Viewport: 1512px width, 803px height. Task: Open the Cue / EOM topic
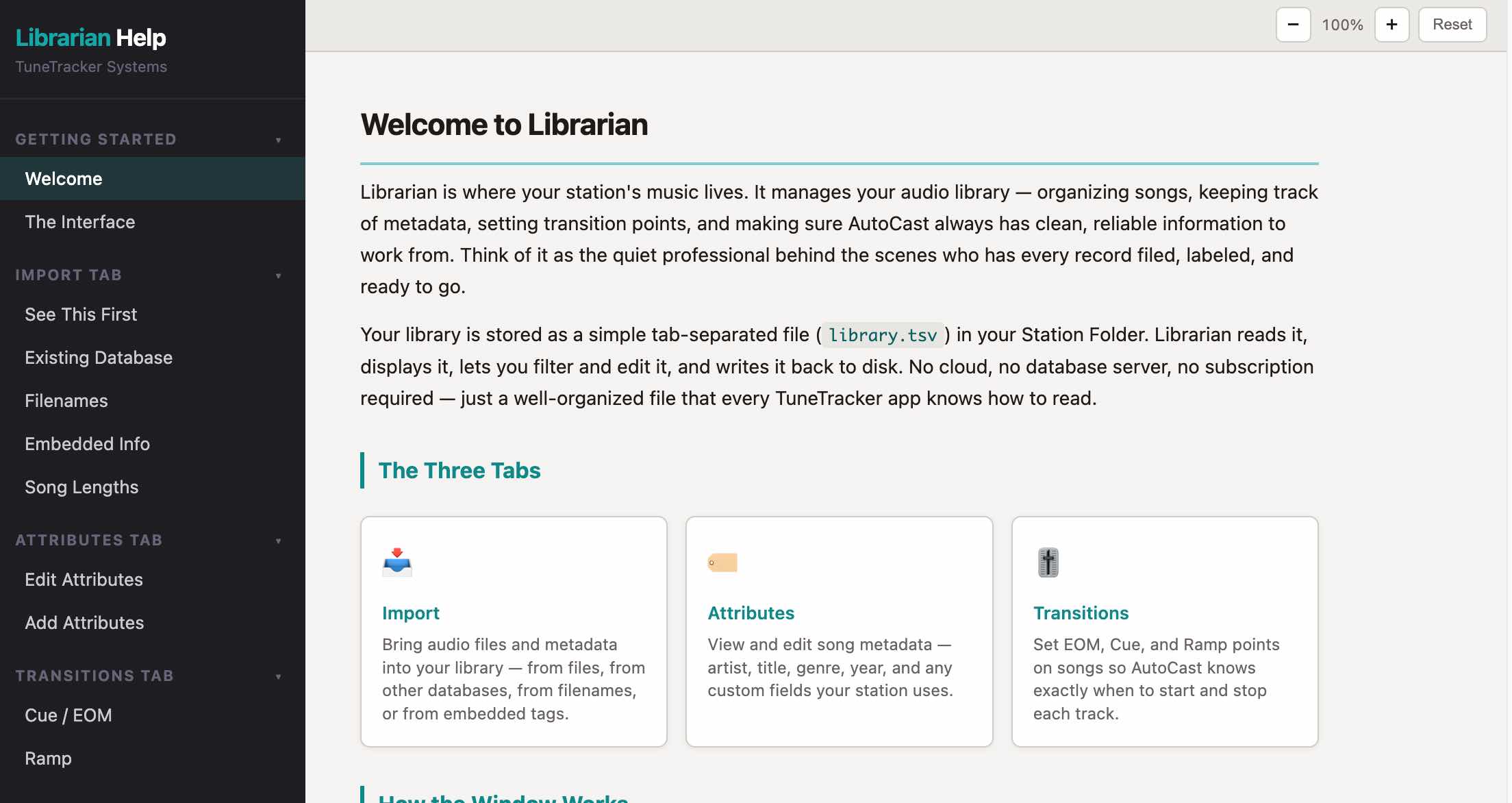pyautogui.click(x=68, y=715)
